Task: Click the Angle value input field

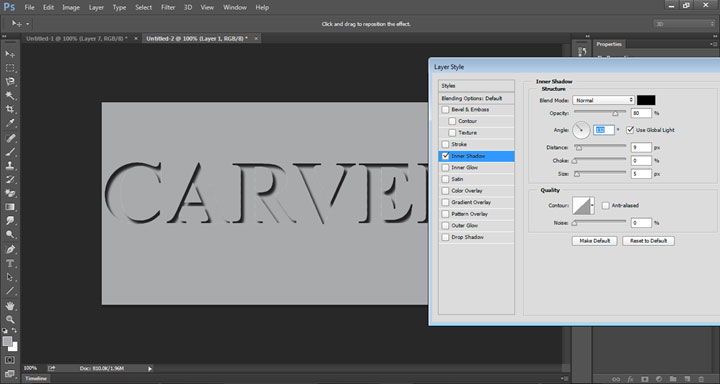Action: [604, 130]
